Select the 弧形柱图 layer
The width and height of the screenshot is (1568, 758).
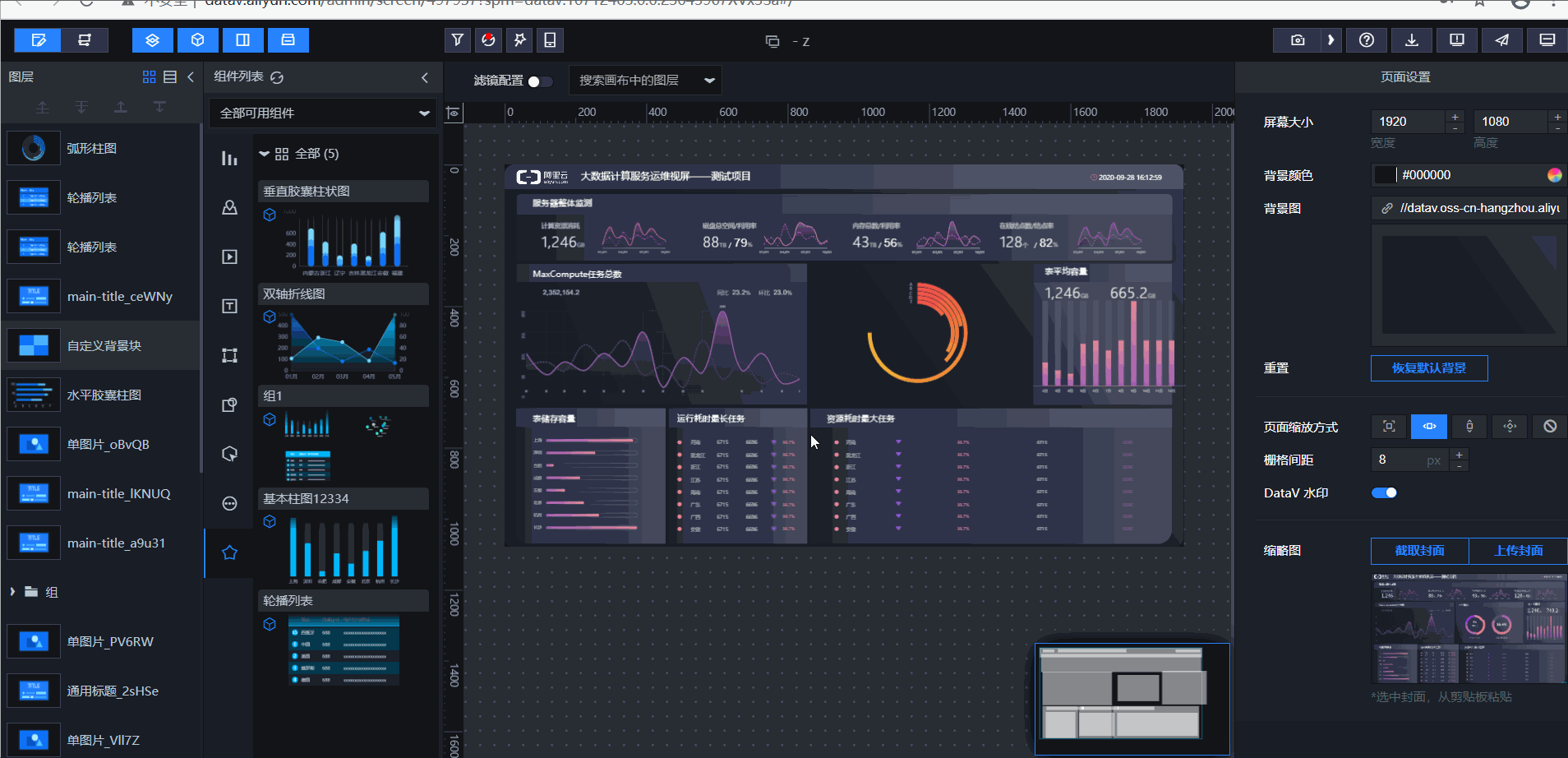click(100, 148)
